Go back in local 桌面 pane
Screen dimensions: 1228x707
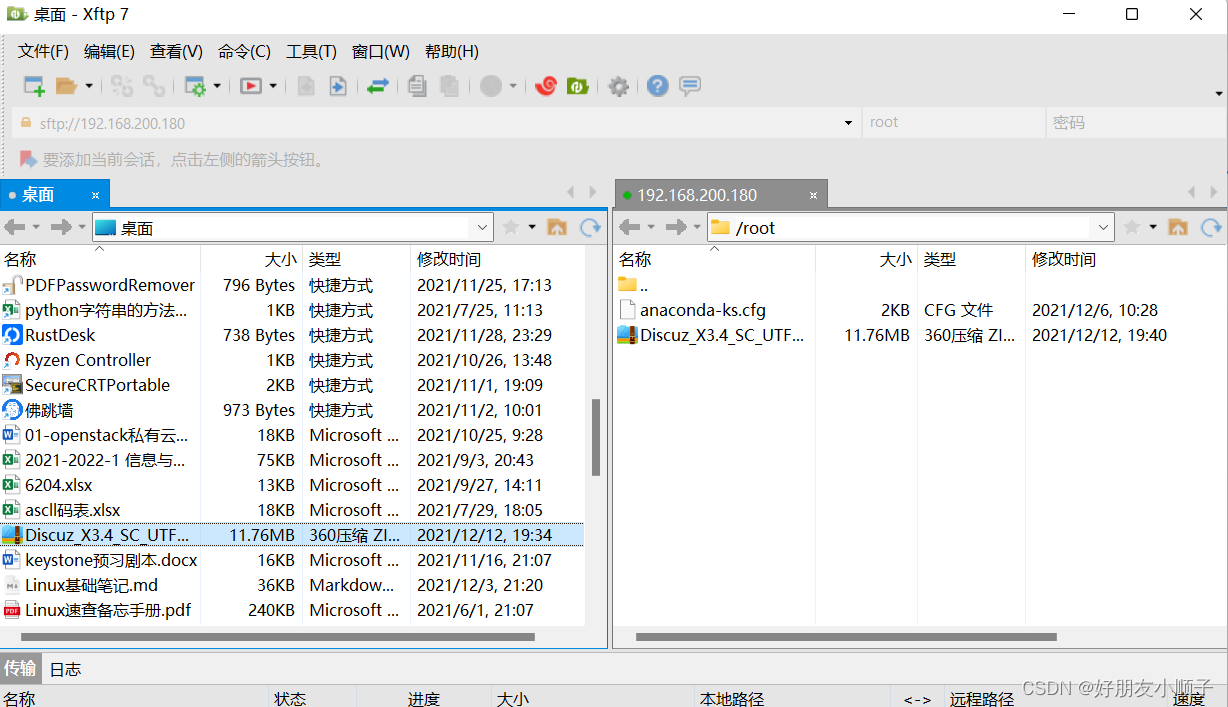pyautogui.click(x=15, y=228)
